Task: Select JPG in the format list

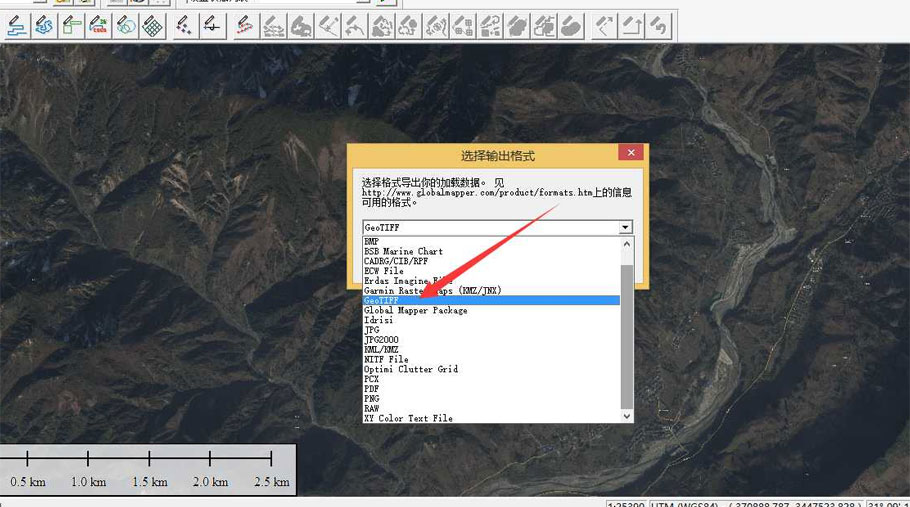Action: (491, 330)
